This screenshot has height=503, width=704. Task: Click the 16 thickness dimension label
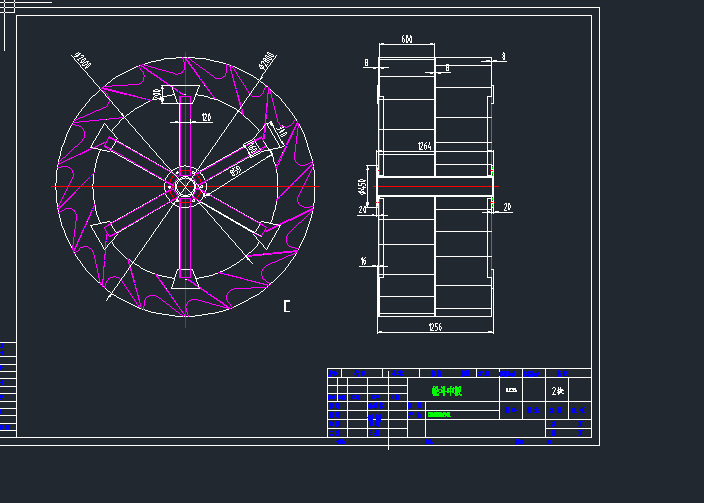[x=363, y=260]
